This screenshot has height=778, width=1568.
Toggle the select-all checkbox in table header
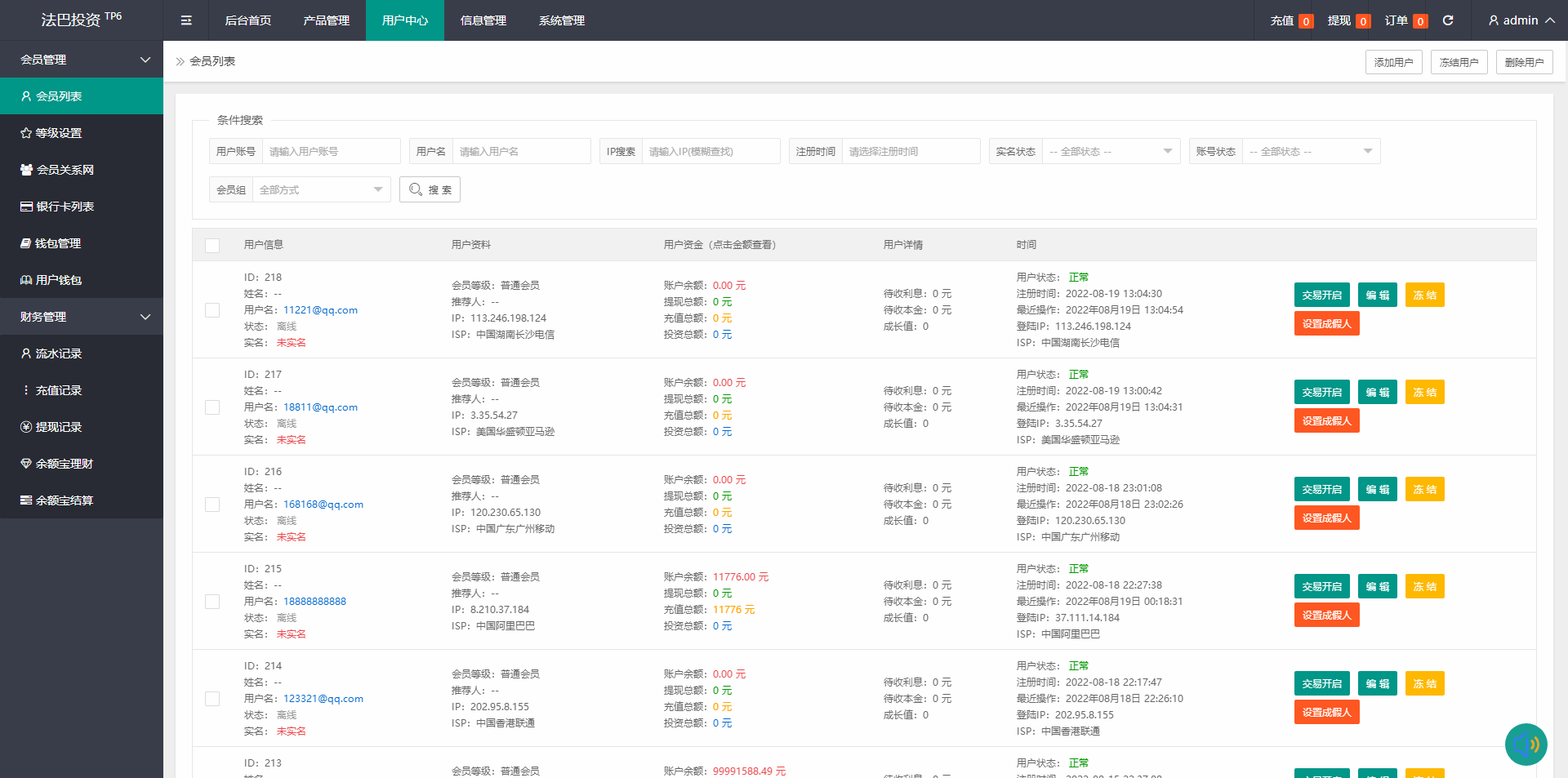click(x=212, y=245)
